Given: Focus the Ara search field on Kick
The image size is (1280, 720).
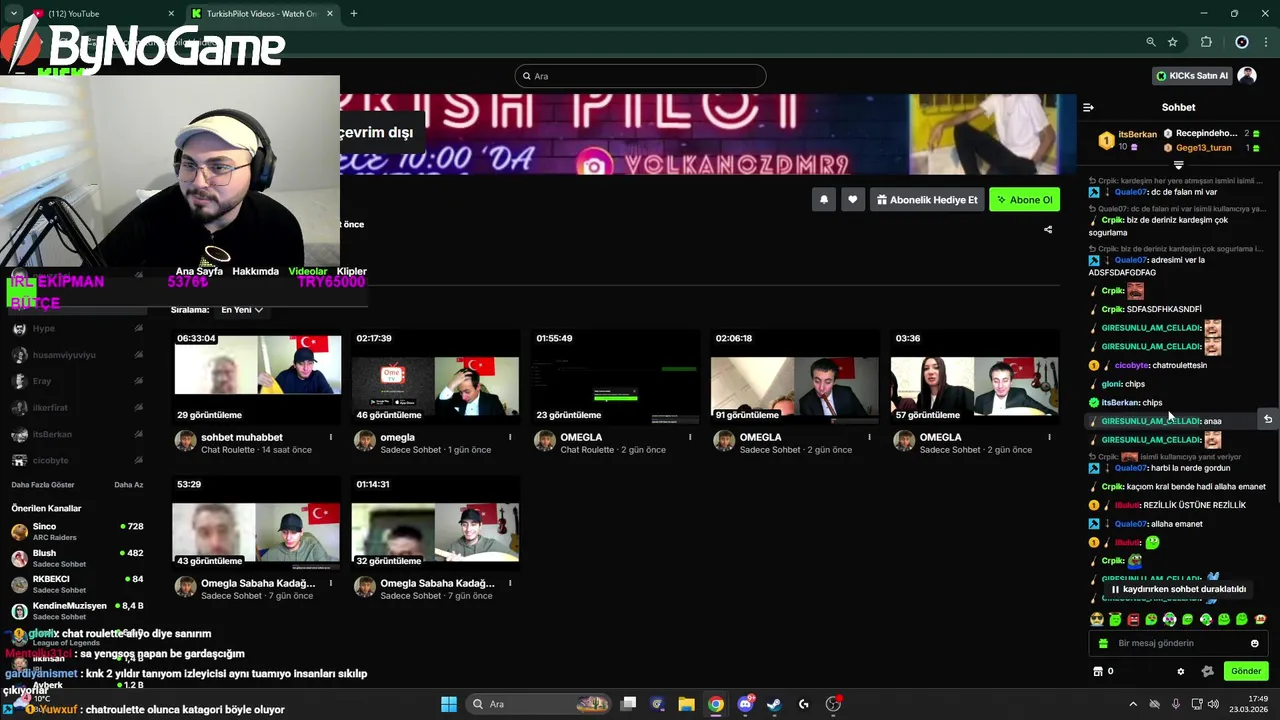Looking at the screenshot, I should [x=640, y=76].
